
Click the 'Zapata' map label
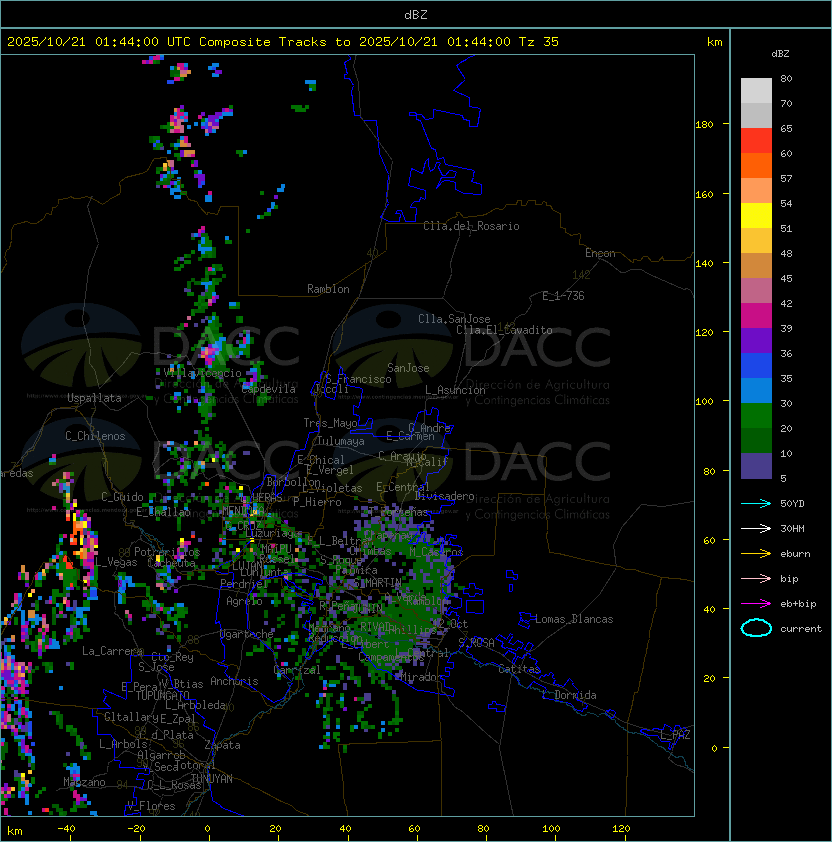pyautogui.click(x=222, y=745)
